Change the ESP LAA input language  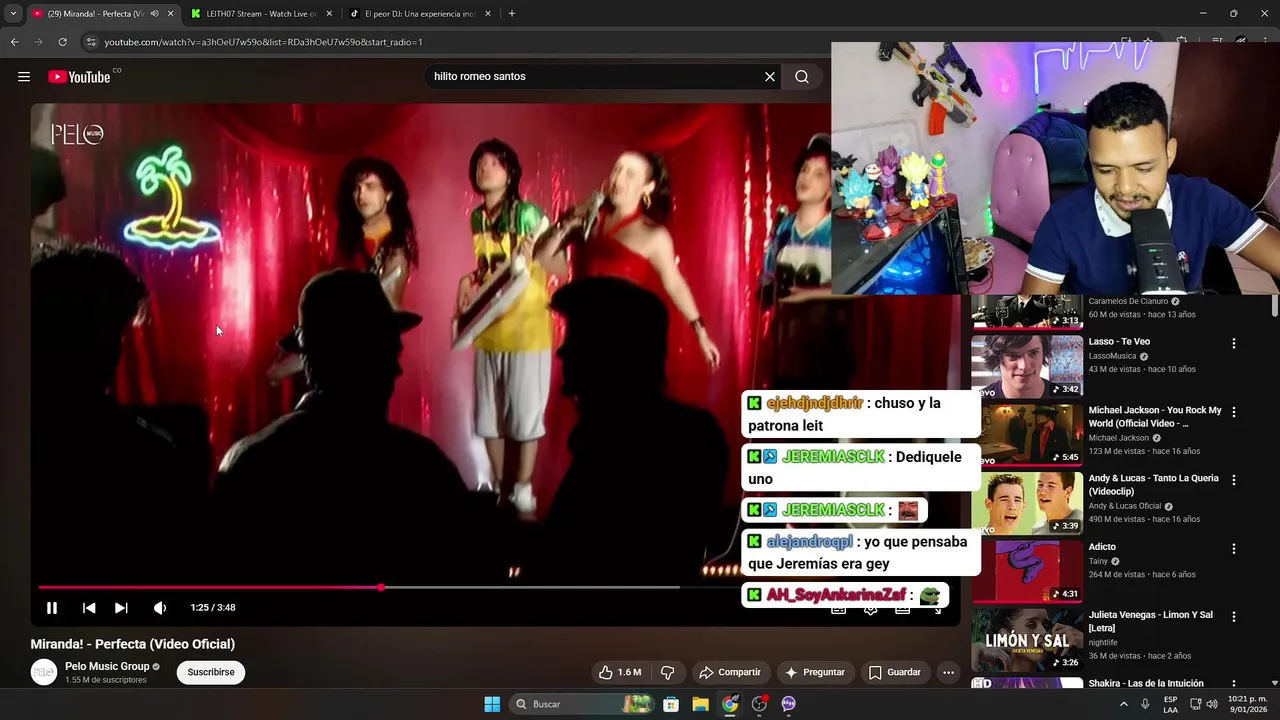[1170, 704]
